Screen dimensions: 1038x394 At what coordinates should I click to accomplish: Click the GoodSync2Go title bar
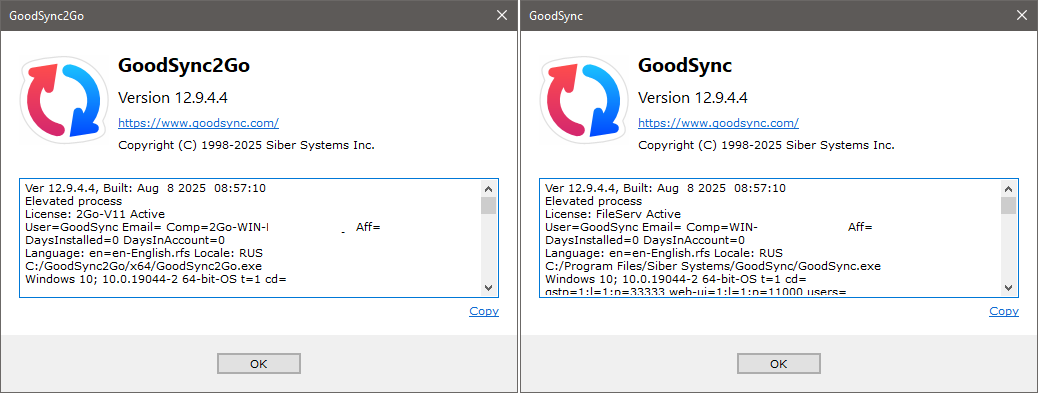245,15
